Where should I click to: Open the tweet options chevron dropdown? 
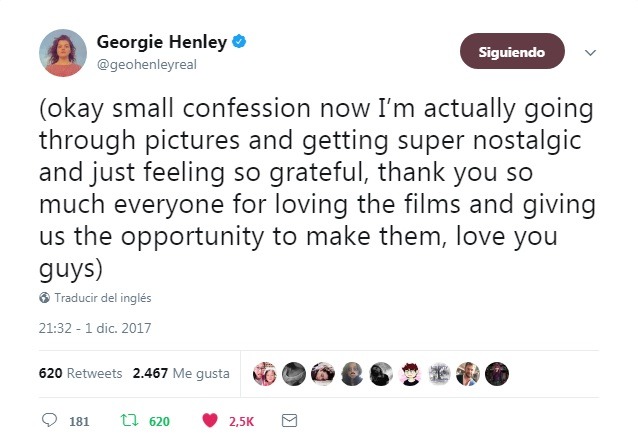pyautogui.click(x=590, y=52)
